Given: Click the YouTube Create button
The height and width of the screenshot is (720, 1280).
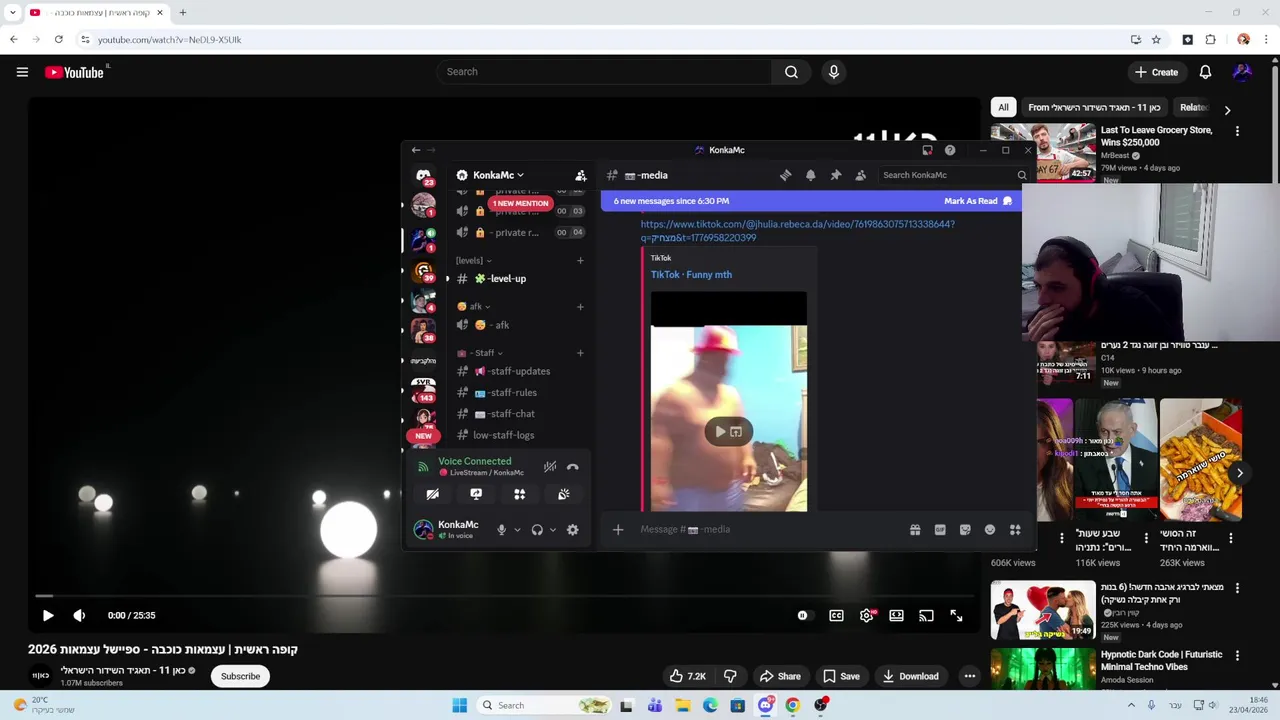Looking at the screenshot, I should click(1156, 72).
